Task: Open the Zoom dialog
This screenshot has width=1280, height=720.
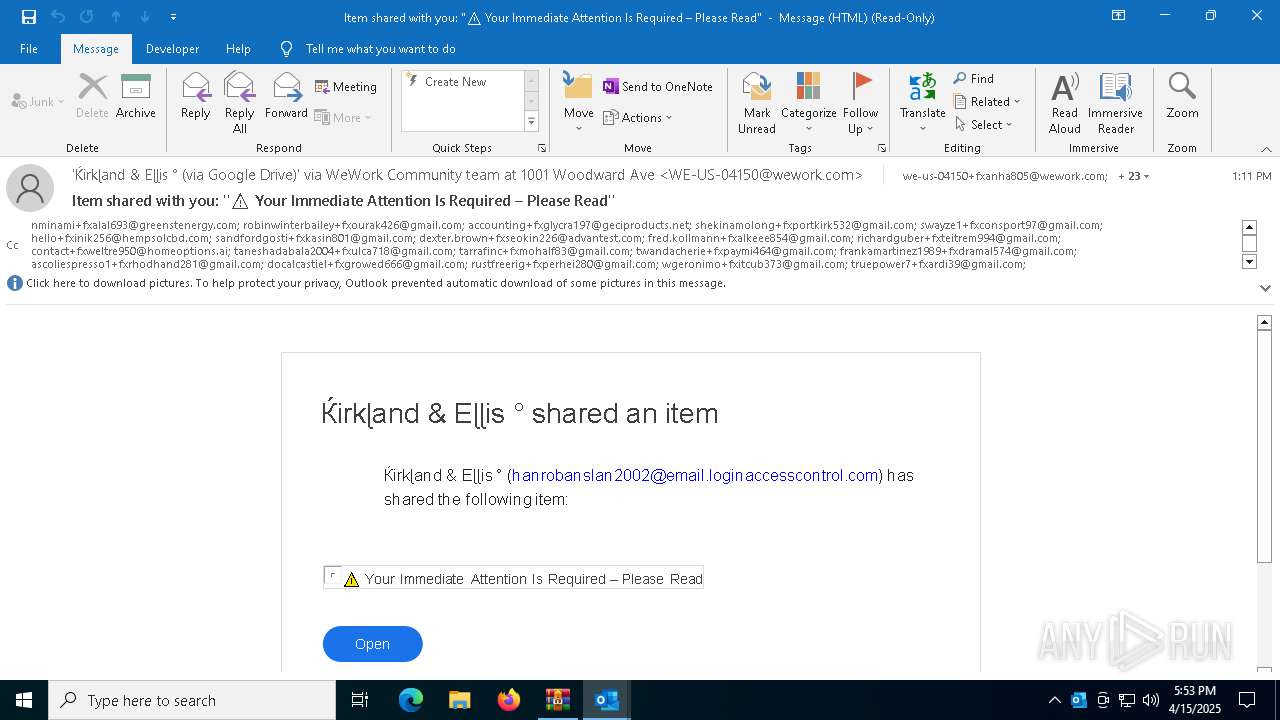Action: coord(1183,96)
